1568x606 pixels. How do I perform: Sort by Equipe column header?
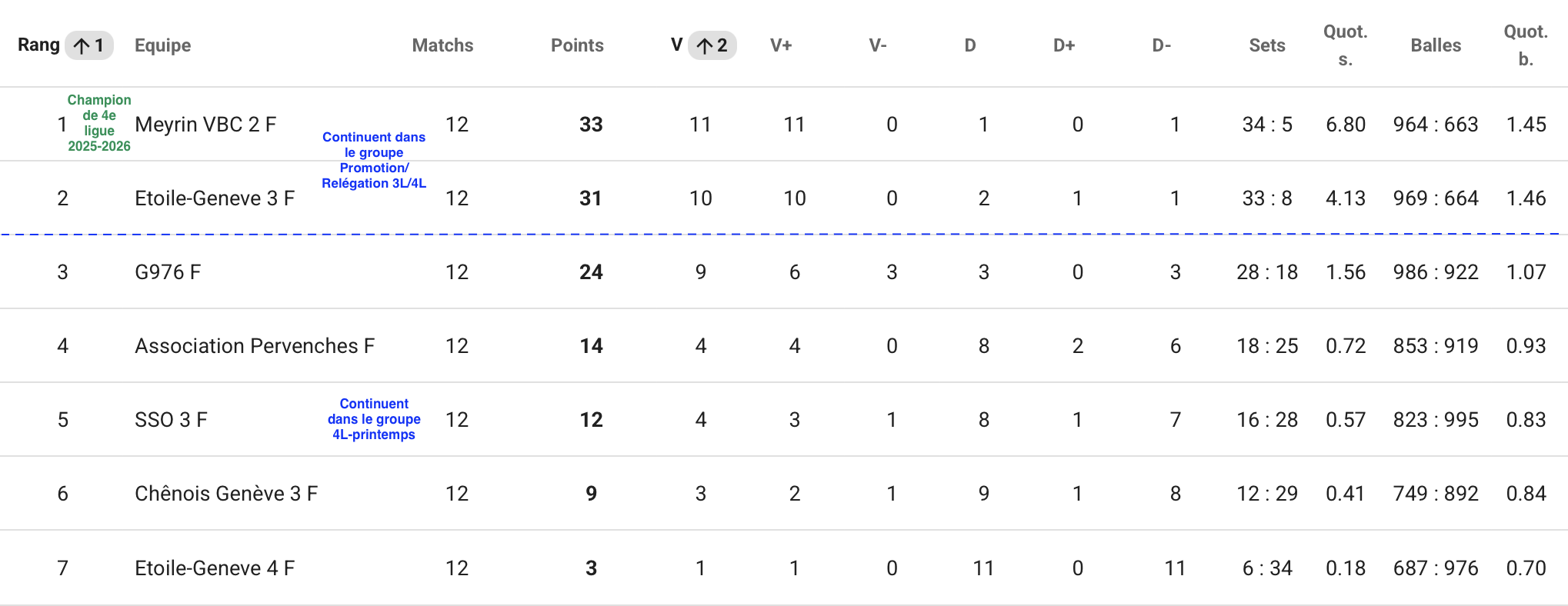163,45
